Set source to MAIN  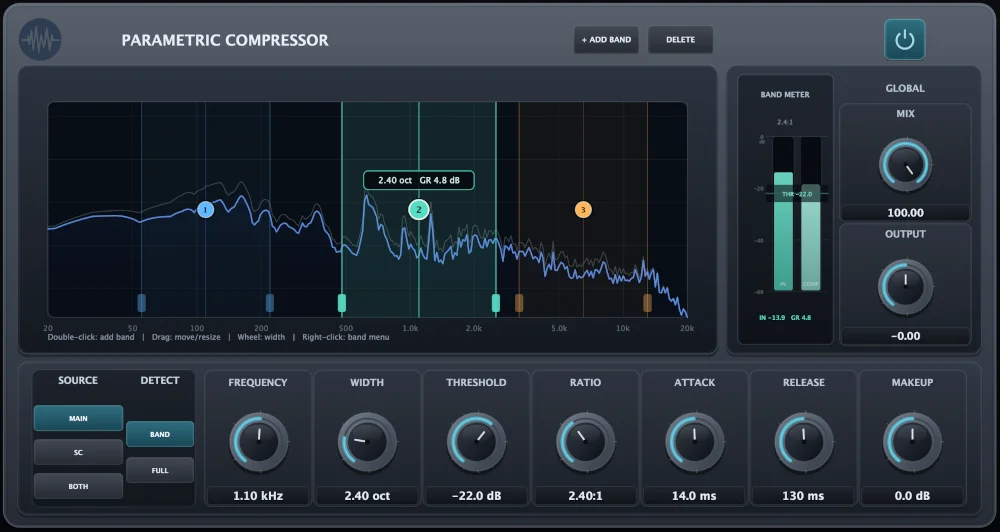[x=78, y=418]
